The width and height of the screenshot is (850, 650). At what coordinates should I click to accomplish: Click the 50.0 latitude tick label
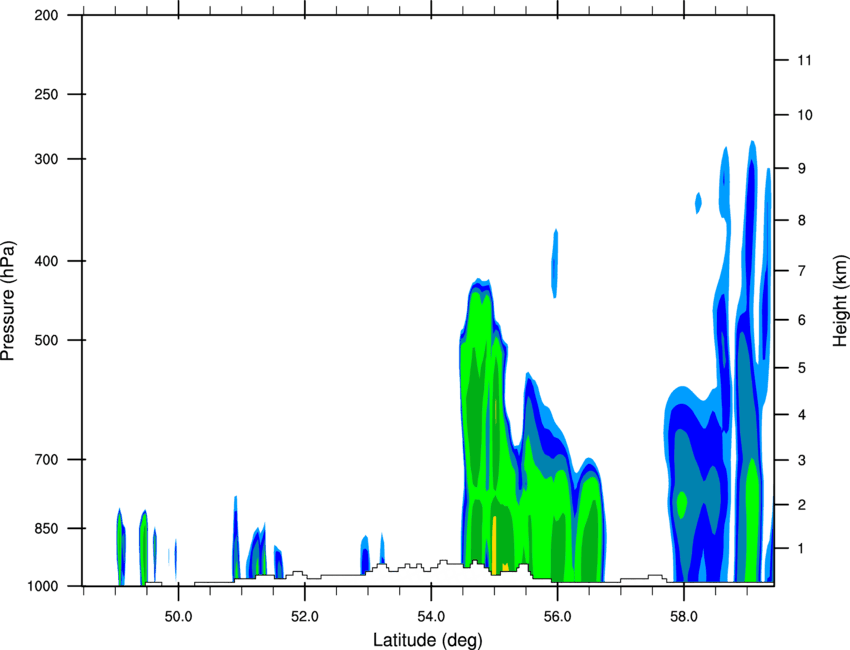(178, 617)
